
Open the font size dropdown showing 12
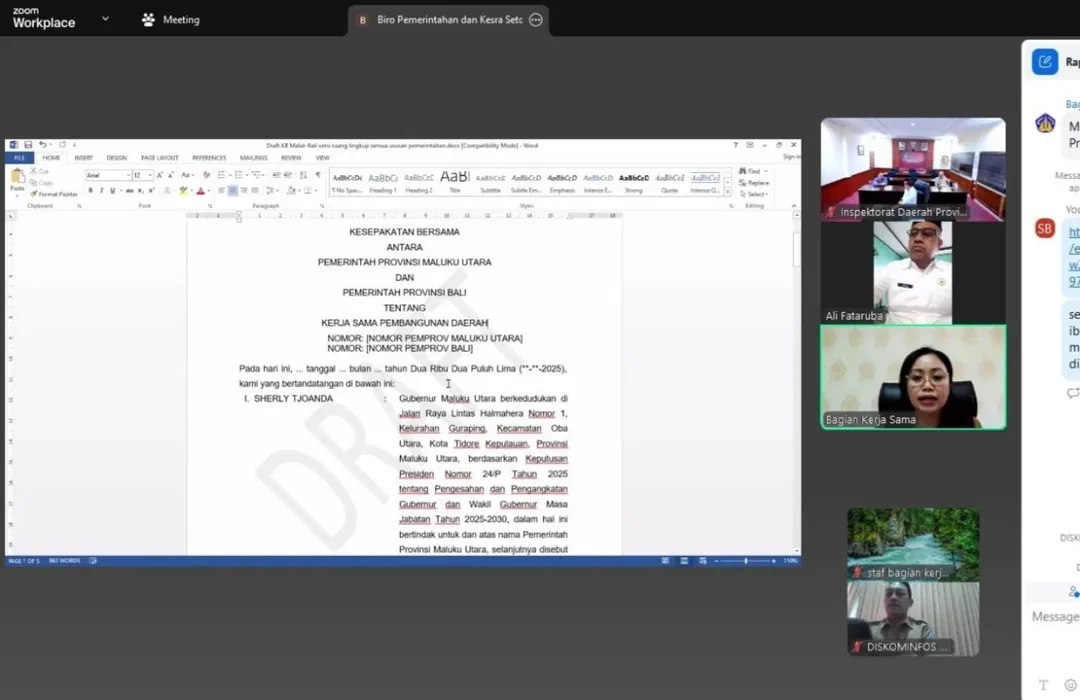pos(141,175)
